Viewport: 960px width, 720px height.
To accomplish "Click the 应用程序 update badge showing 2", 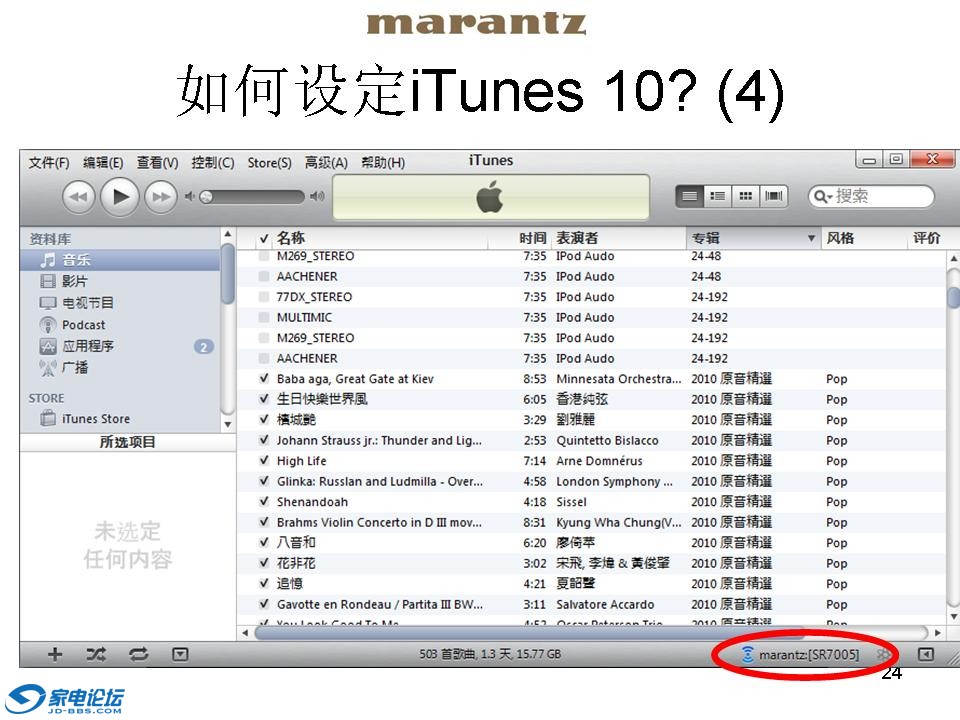I will tap(204, 347).
